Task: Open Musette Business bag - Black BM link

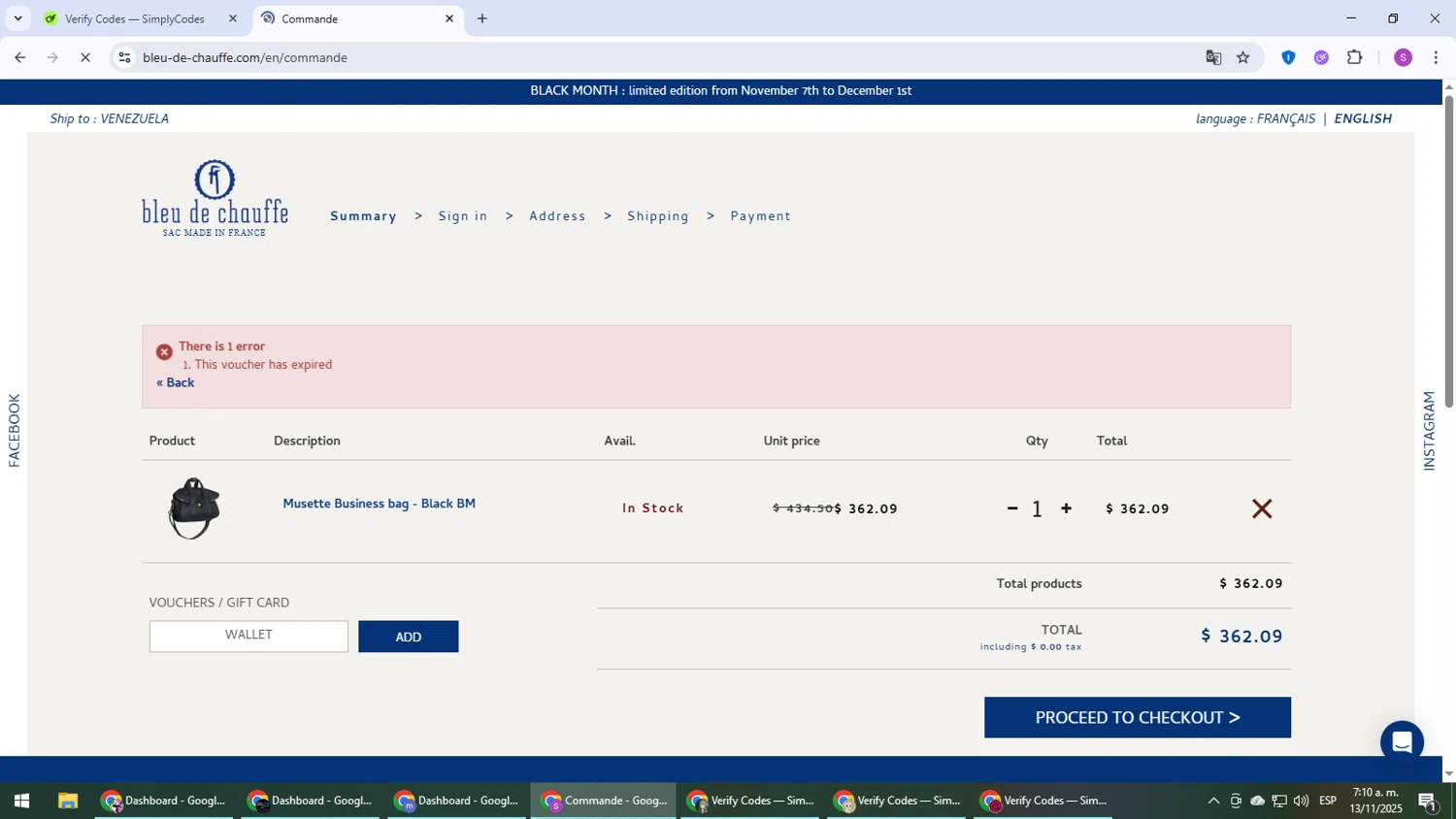Action: click(x=379, y=504)
